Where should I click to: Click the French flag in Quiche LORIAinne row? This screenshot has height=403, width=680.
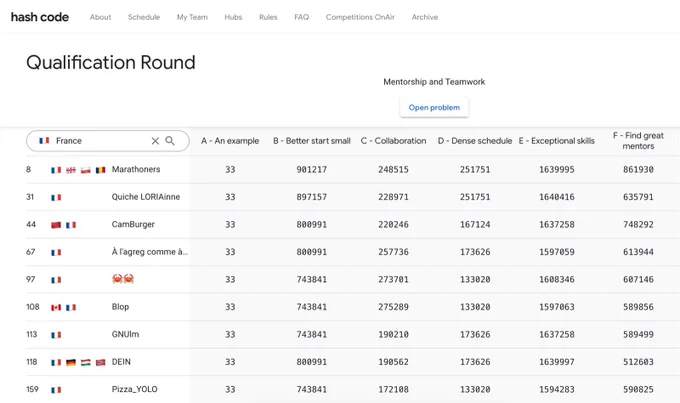56,197
